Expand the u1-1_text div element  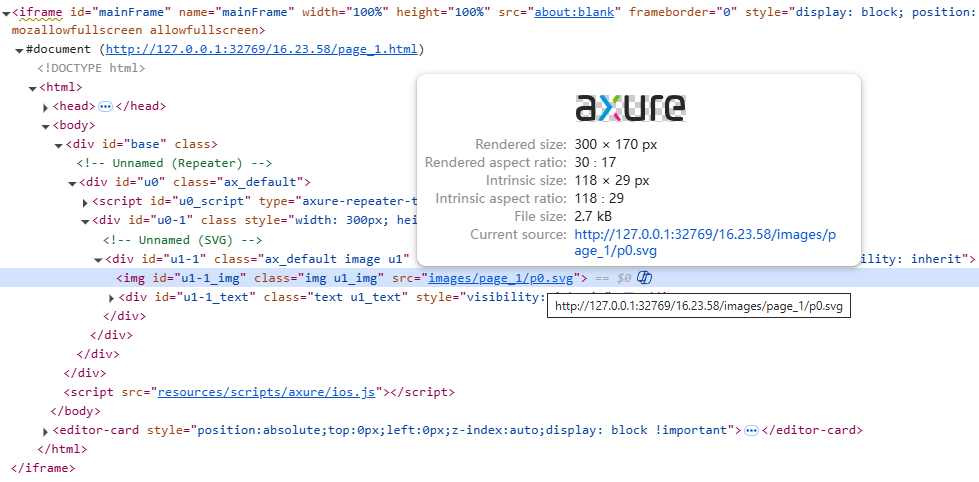coord(111,298)
